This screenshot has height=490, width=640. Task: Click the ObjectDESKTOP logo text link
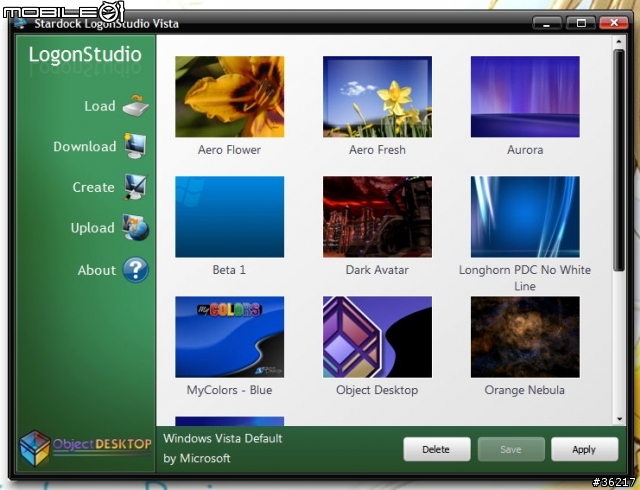tap(102, 444)
